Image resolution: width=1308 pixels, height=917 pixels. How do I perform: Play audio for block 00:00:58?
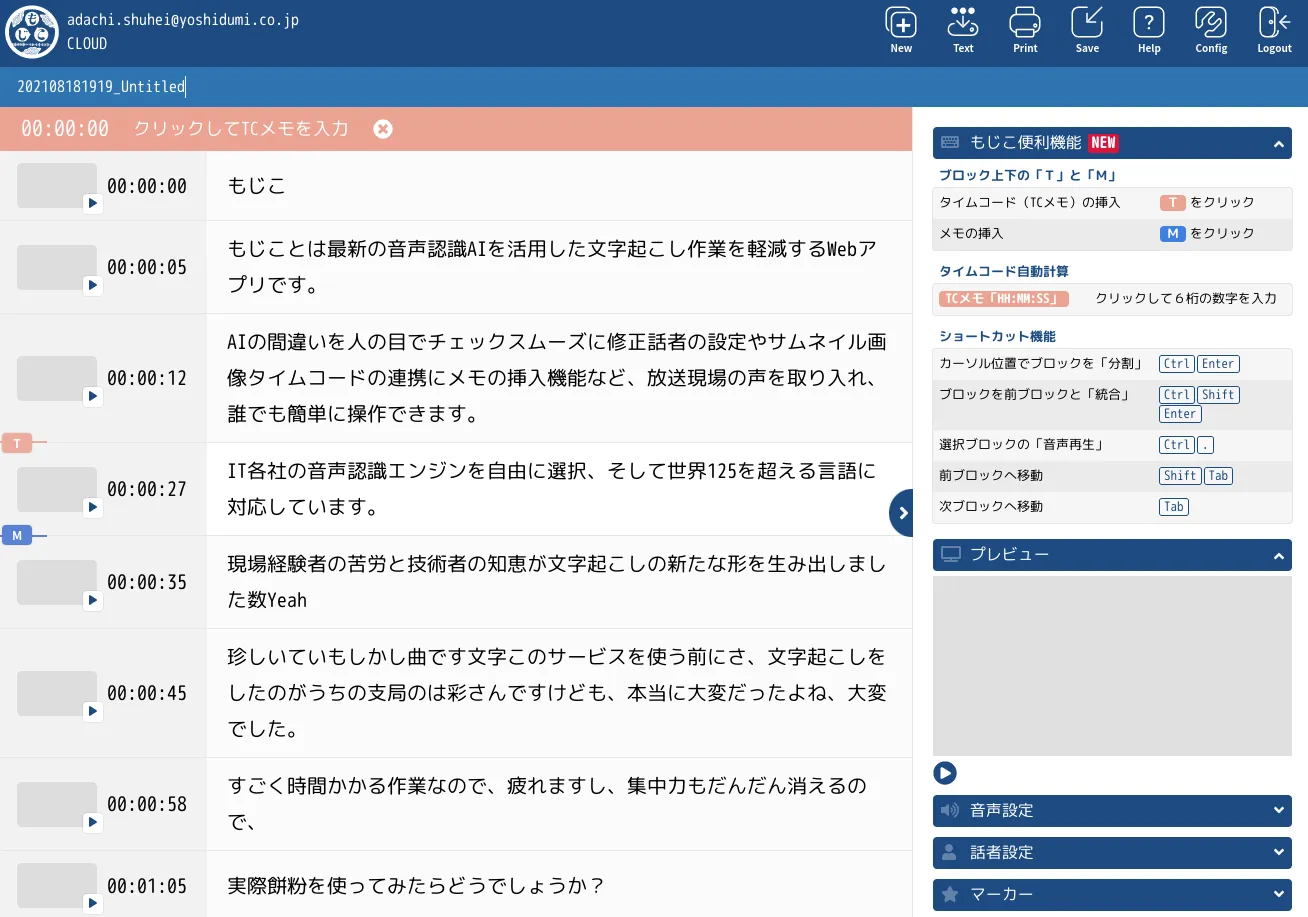coord(92,822)
